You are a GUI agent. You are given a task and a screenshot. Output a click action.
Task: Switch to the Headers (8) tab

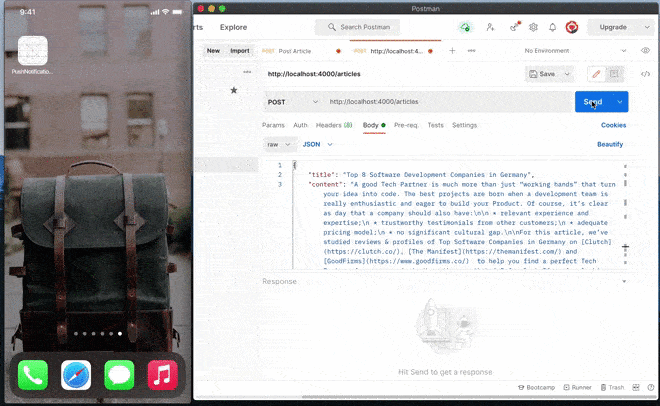click(334, 125)
